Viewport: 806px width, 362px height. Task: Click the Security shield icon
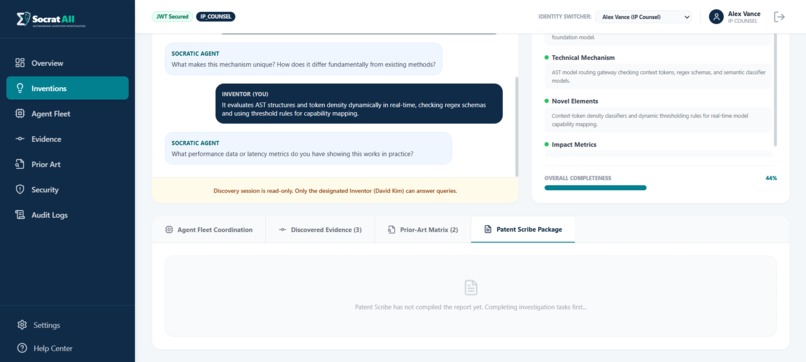point(20,189)
